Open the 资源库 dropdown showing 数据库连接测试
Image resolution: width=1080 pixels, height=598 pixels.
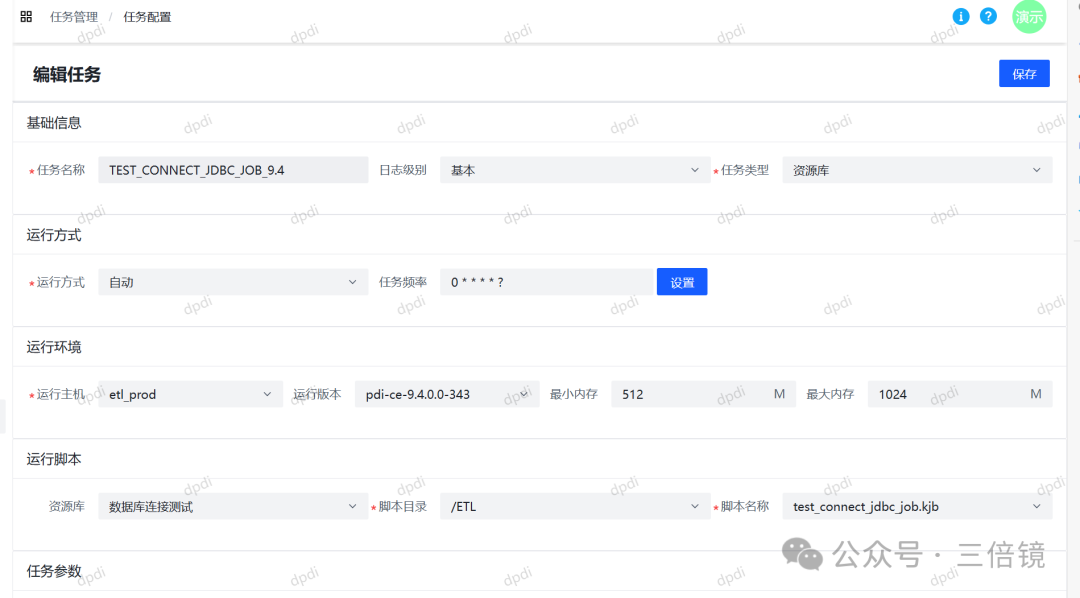pos(233,506)
